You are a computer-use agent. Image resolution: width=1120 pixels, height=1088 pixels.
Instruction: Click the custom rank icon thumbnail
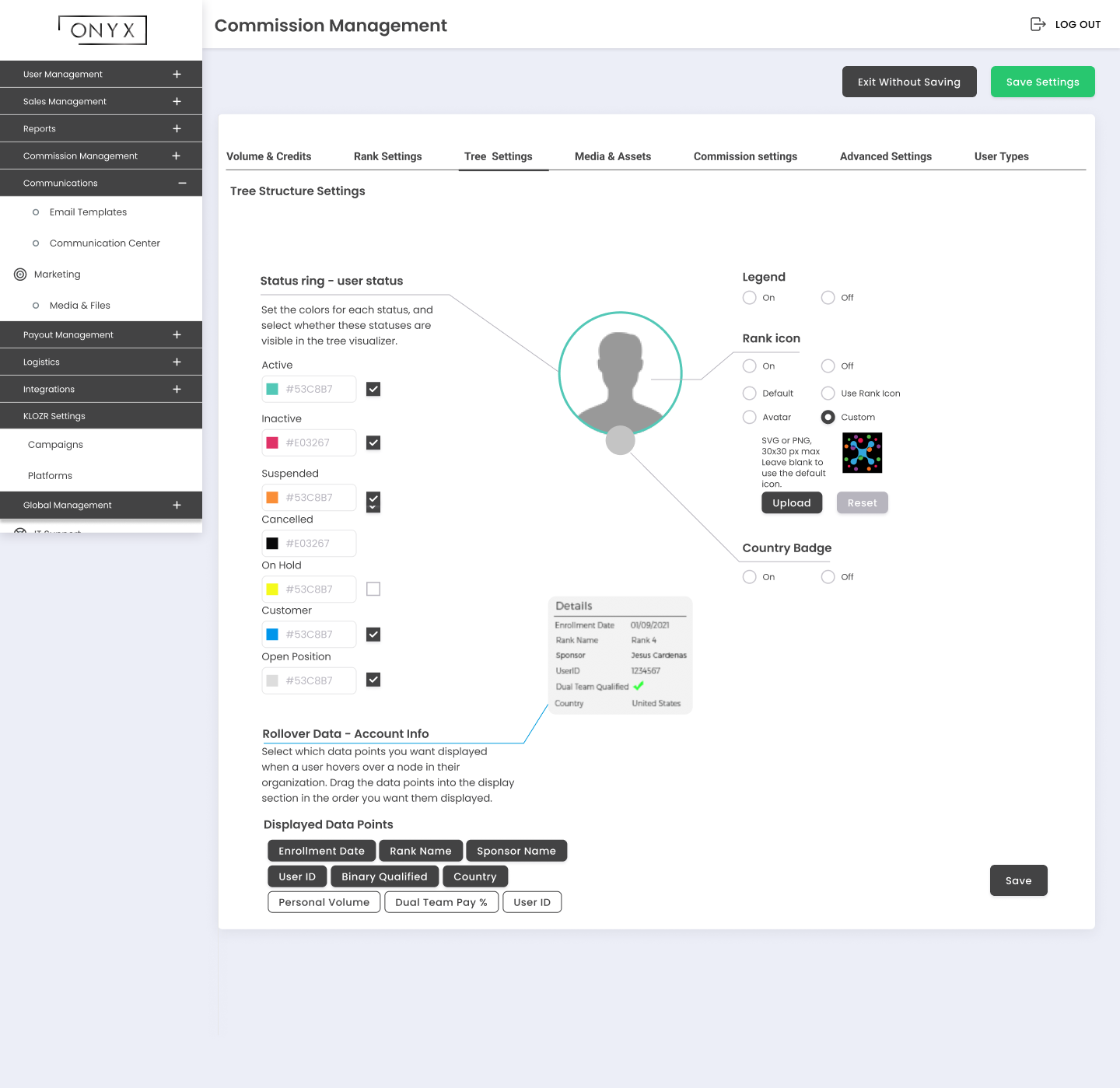pos(862,453)
